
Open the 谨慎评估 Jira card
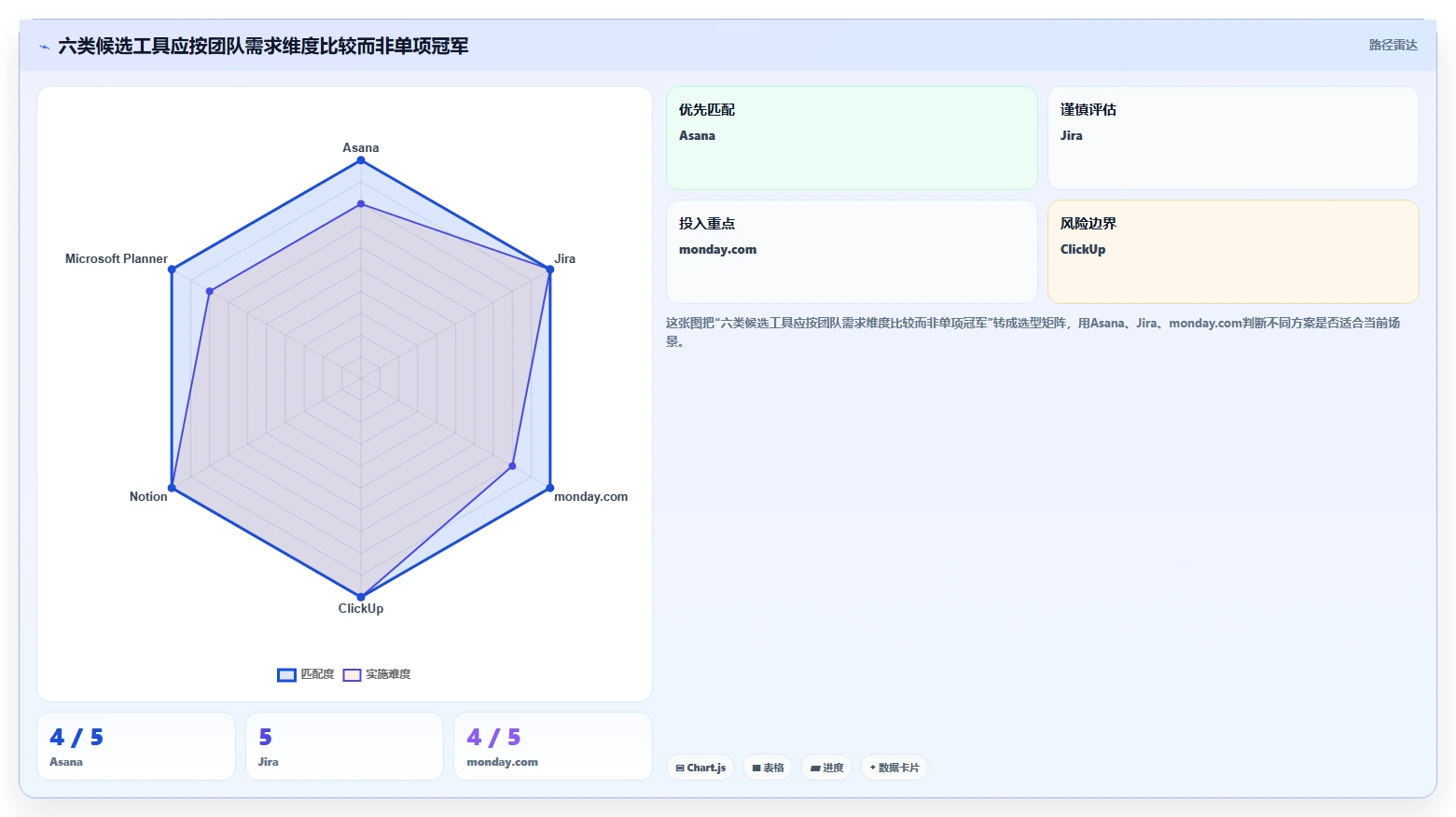(1233, 138)
